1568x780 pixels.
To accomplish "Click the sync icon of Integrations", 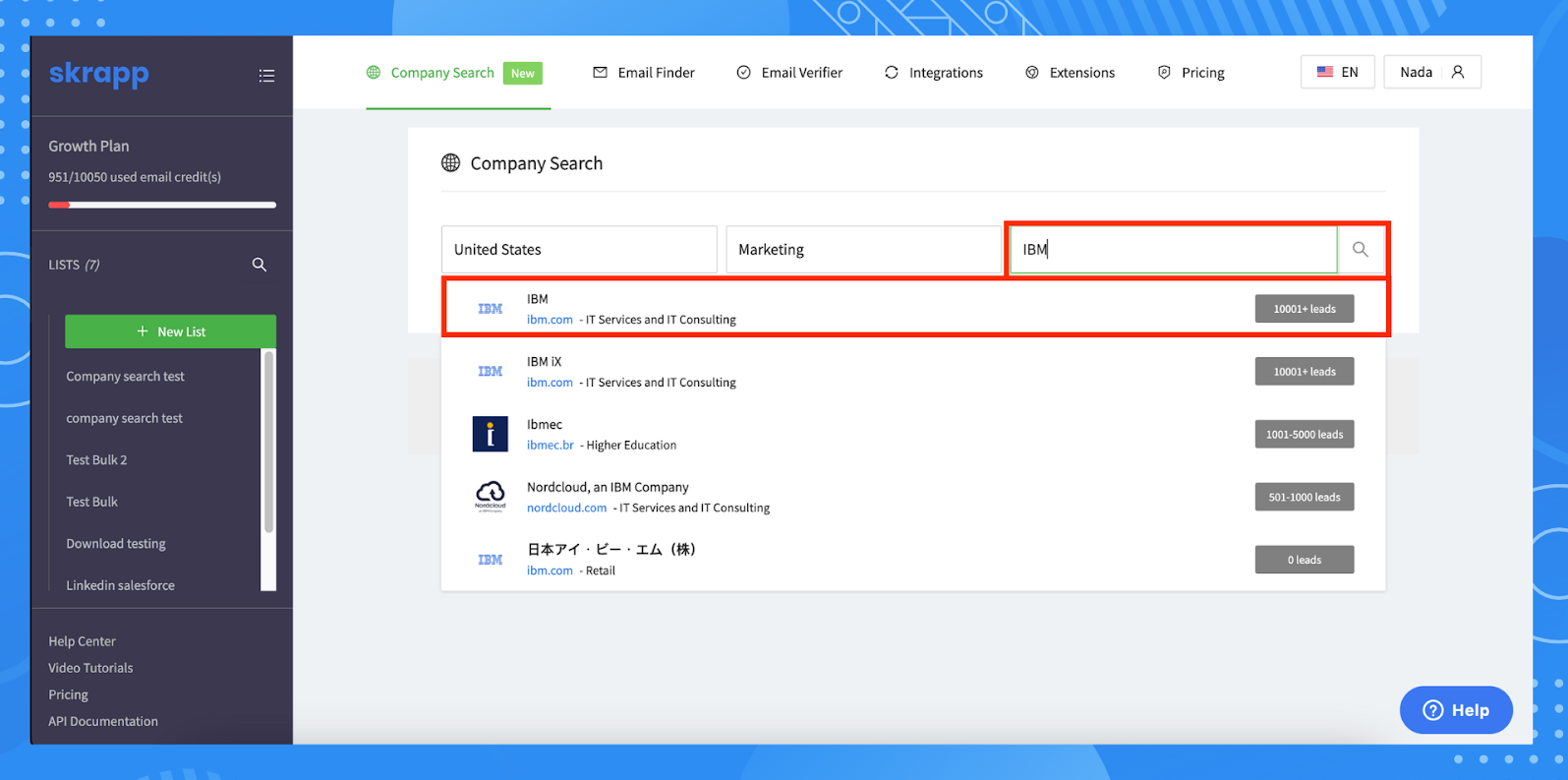I will pos(892,72).
